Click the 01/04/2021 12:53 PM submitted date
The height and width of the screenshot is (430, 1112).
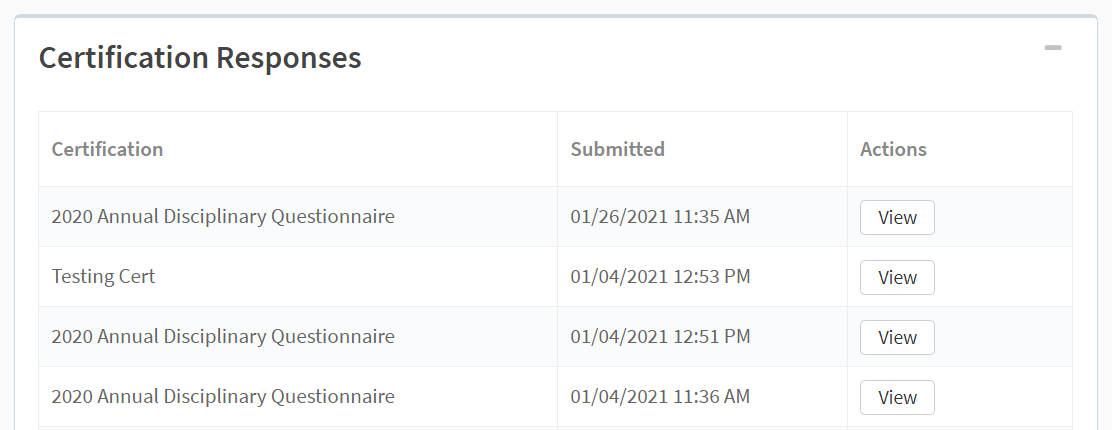click(x=660, y=276)
